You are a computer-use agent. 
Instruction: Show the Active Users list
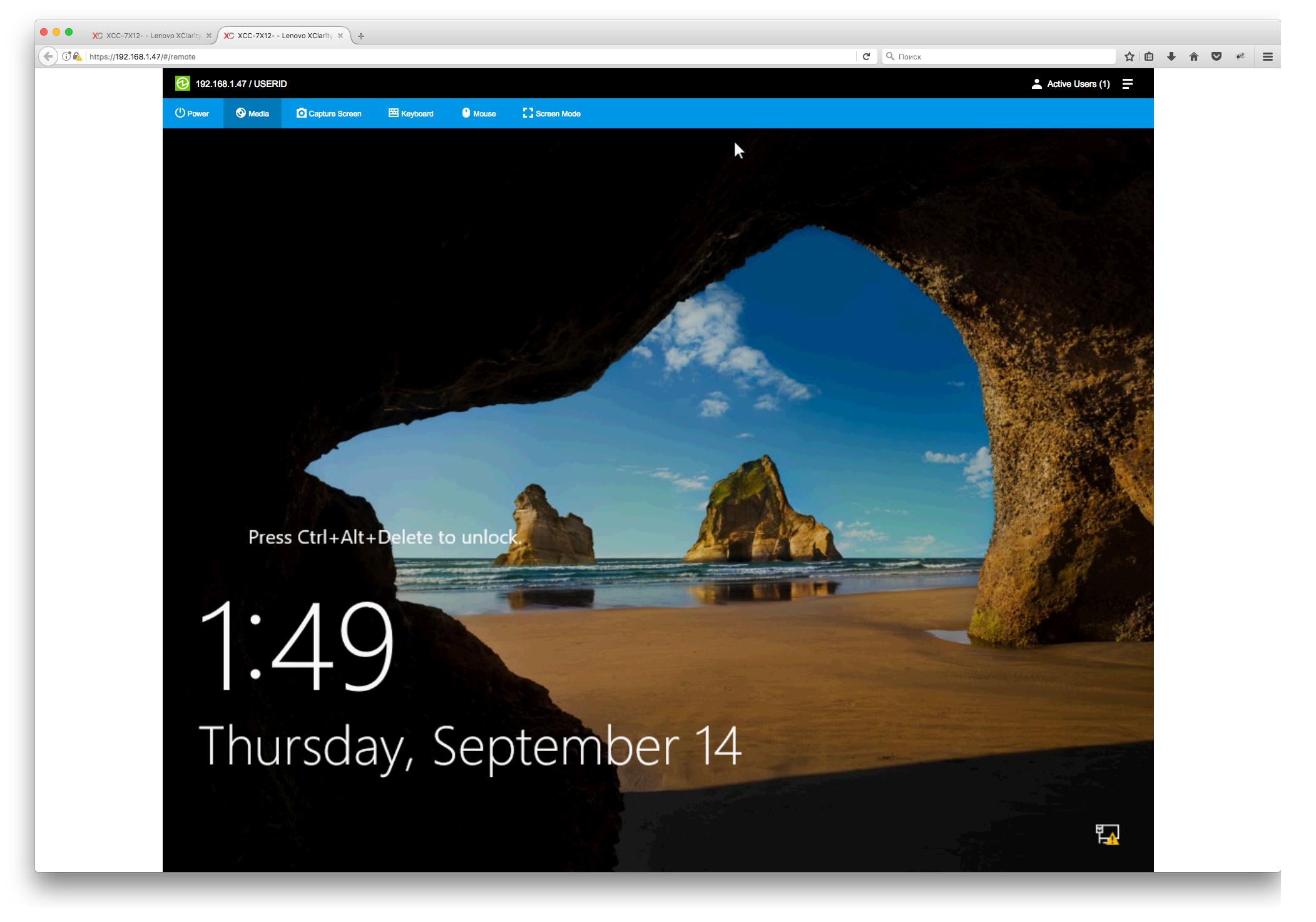coord(1071,84)
